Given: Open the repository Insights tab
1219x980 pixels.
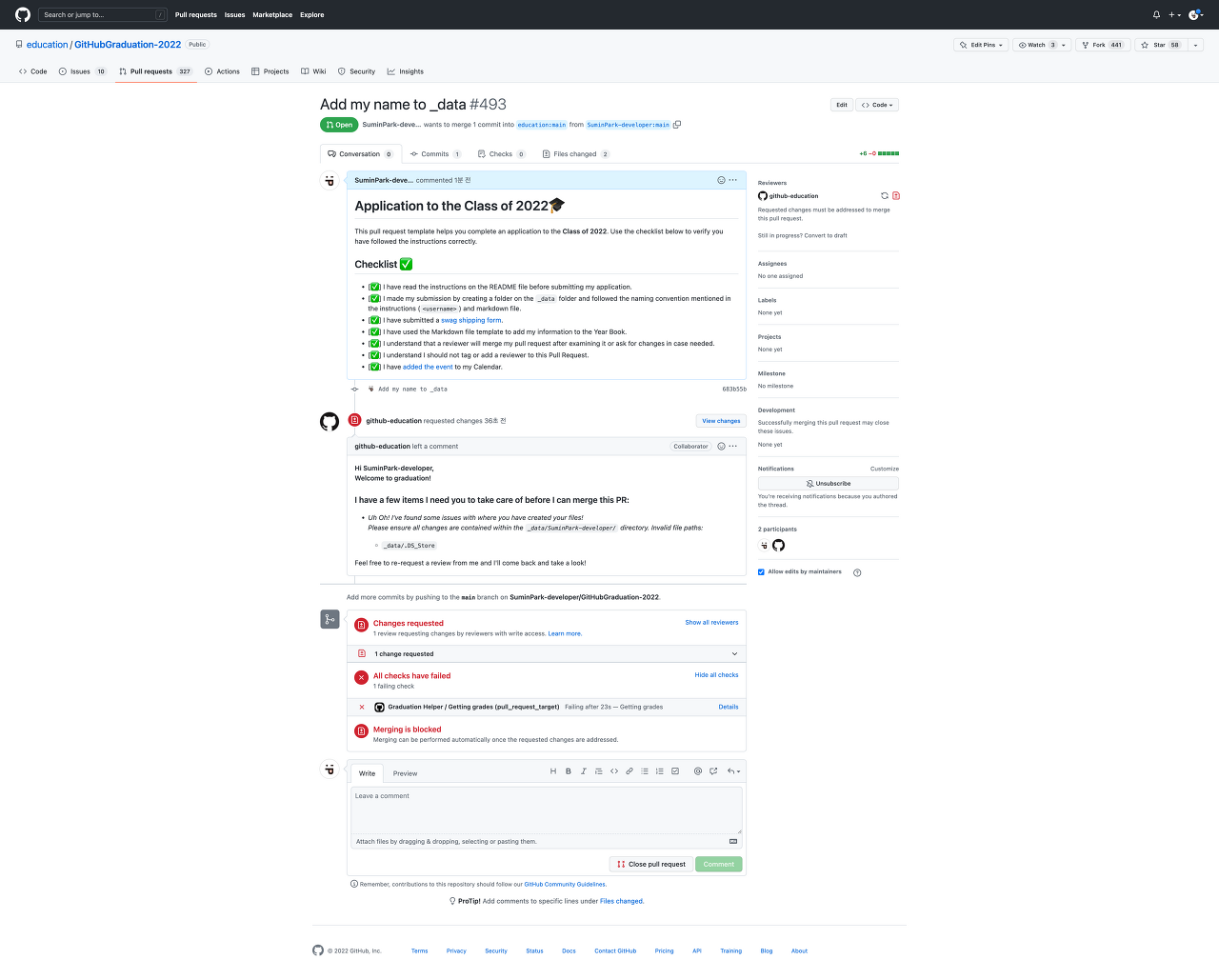Looking at the screenshot, I should (406, 71).
